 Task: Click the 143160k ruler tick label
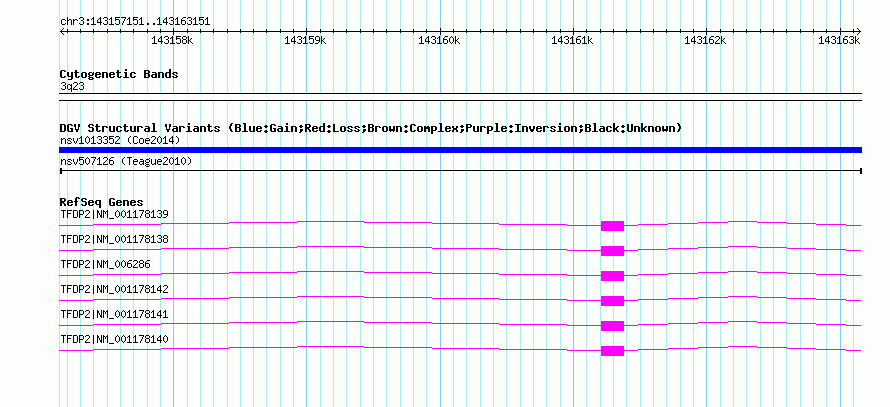[x=439, y=40]
